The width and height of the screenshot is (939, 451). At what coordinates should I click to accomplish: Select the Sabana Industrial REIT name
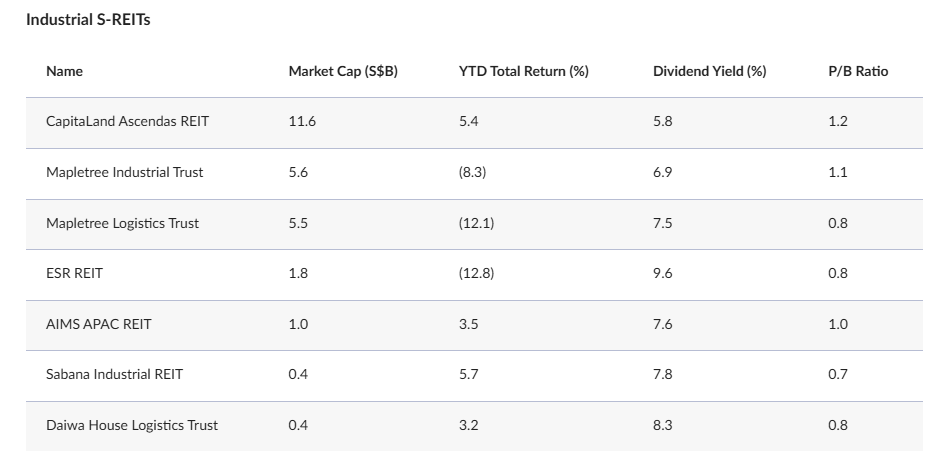[x=114, y=374]
